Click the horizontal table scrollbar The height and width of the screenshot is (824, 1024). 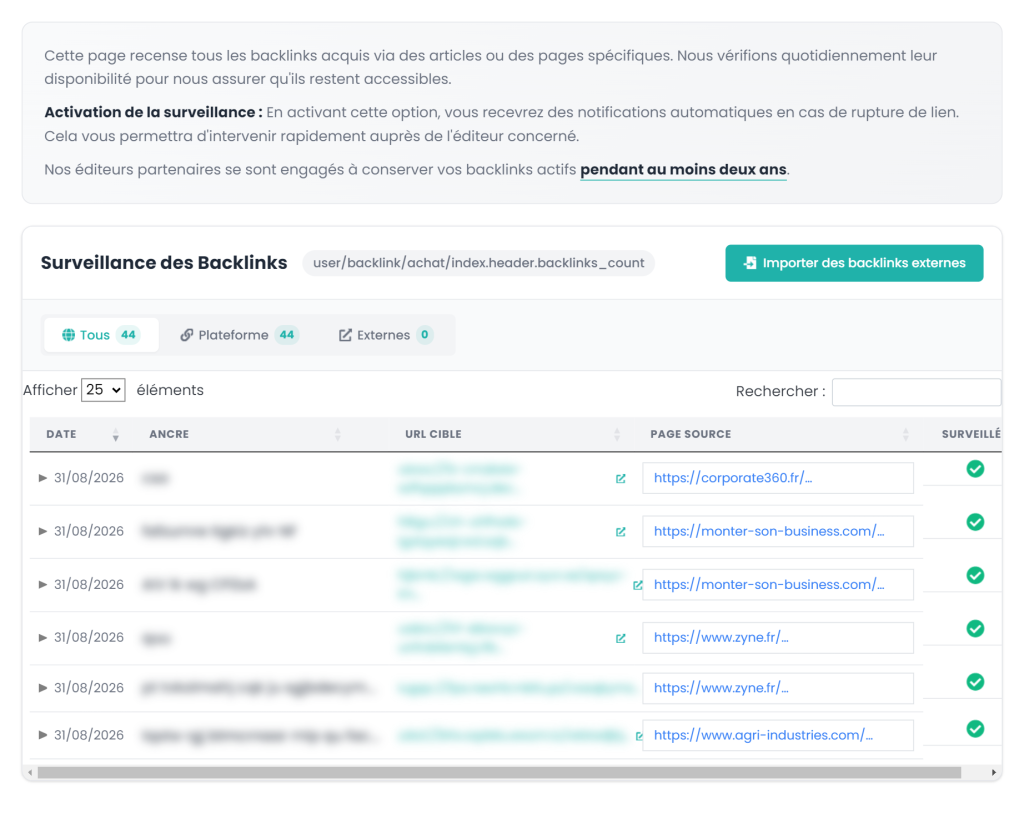point(499,773)
